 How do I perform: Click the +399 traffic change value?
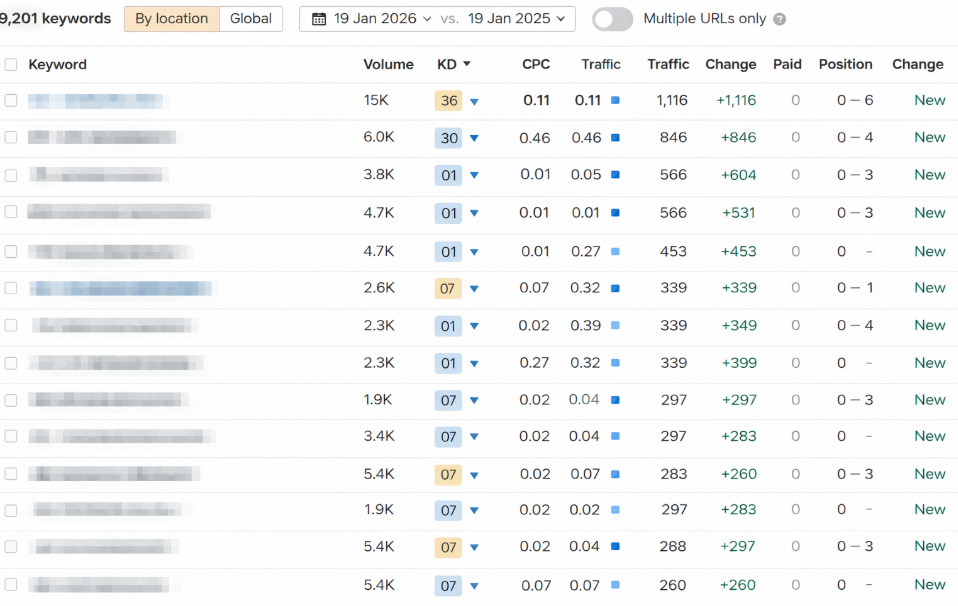[x=739, y=363]
